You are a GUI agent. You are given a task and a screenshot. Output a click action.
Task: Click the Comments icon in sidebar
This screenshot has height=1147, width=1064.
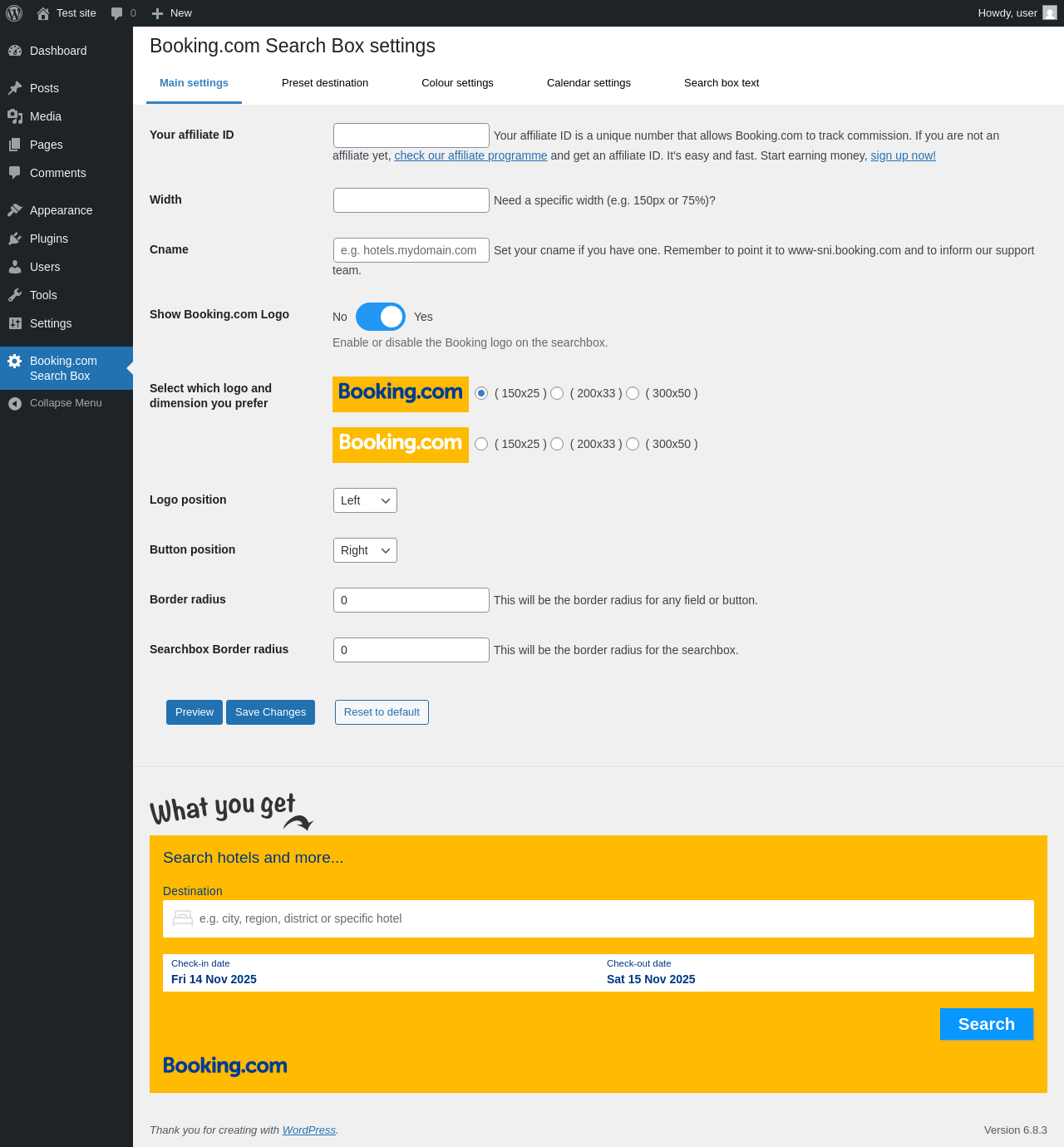click(x=15, y=173)
